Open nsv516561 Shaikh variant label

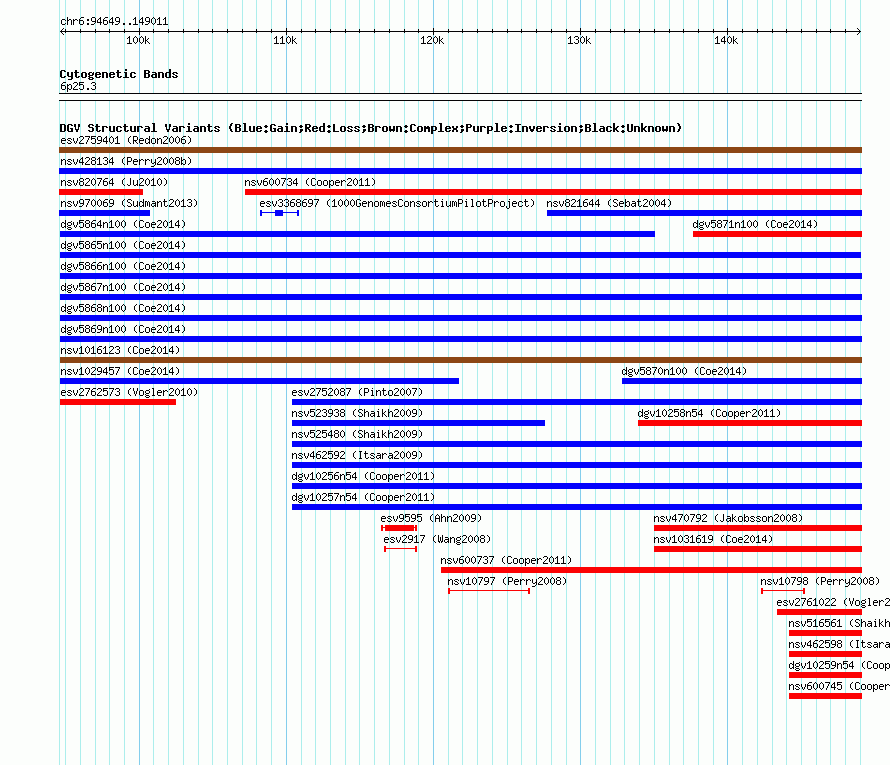pos(839,623)
